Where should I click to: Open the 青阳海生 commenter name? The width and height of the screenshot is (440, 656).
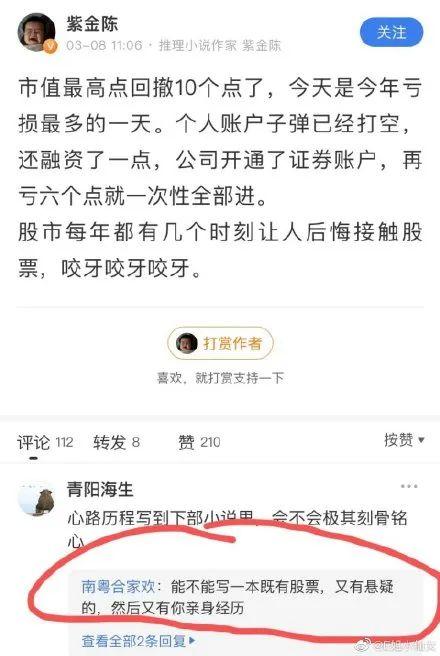point(100,489)
